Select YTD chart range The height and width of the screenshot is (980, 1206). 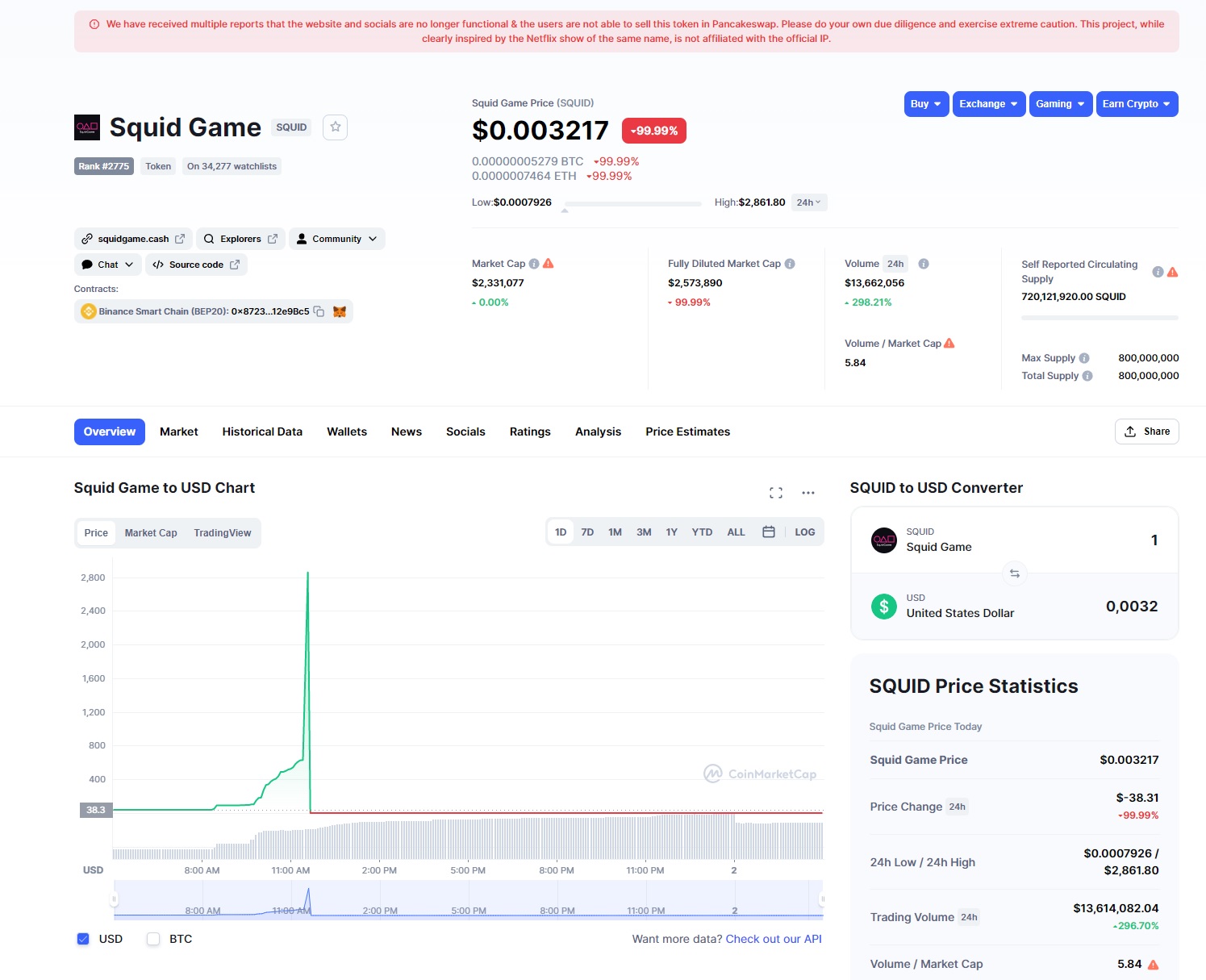tap(702, 532)
